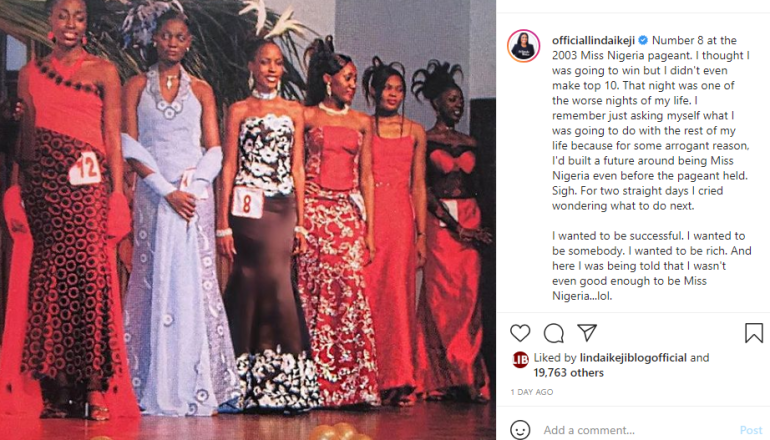The image size is (770, 440).
Task: Click the 'I wanted to be successful' paragraph
Action: tap(652, 266)
